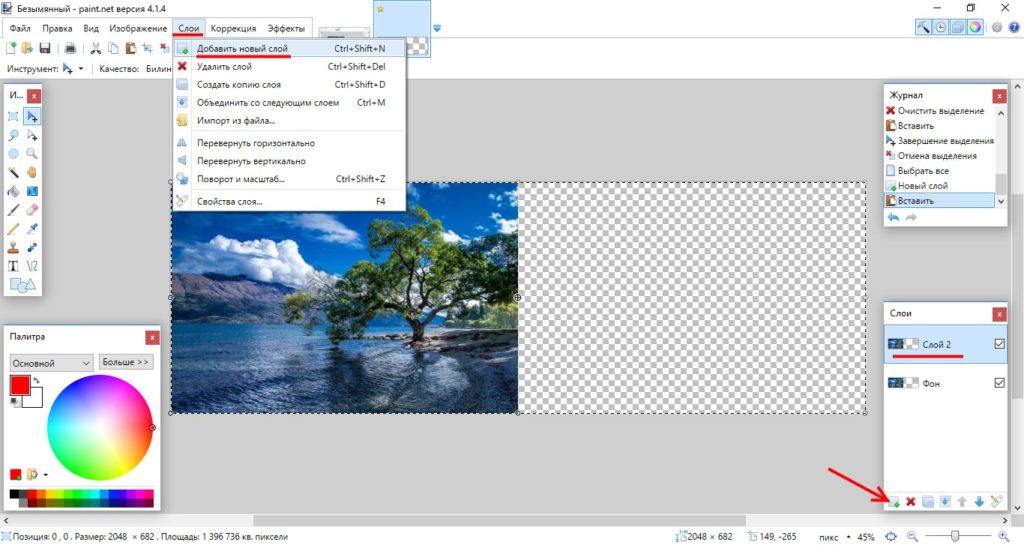The height and width of the screenshot is (545, 1024).
Task: Select the Recolor tool
Action: pyautogui.click(x=32, y=247)
